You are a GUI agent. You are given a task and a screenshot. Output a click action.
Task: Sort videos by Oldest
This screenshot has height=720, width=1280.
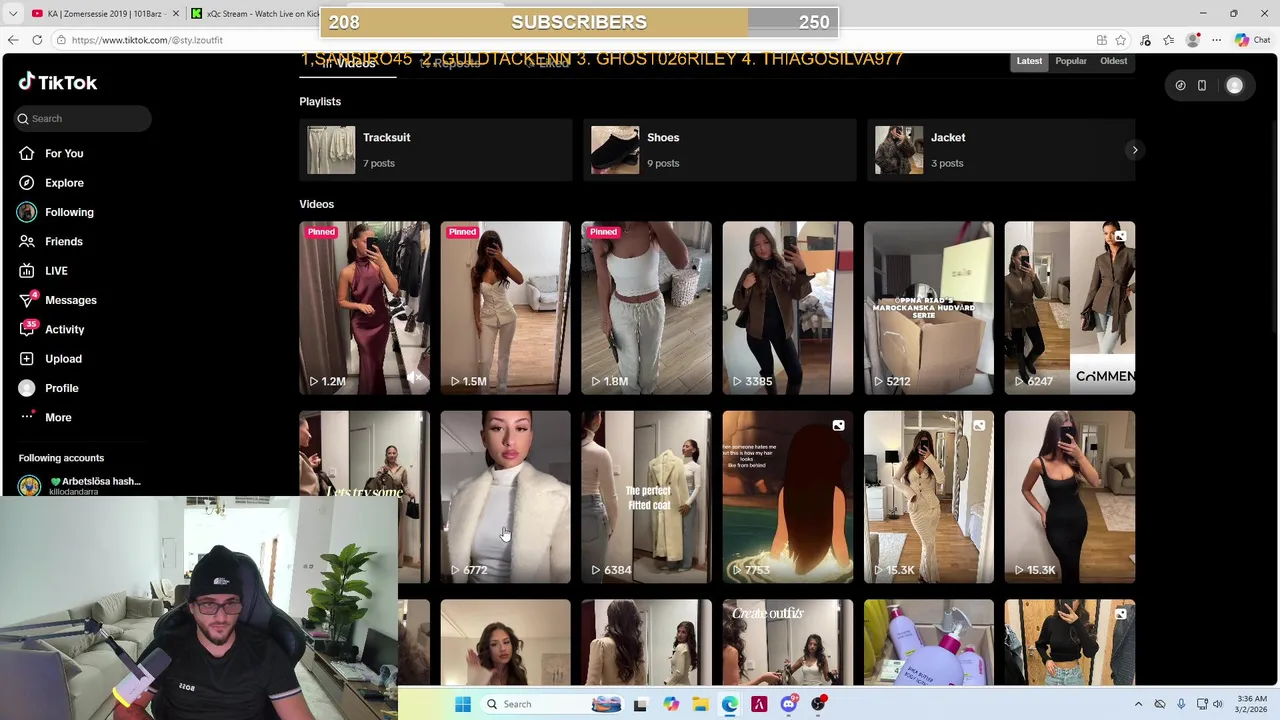click(x=1113, y=61)
